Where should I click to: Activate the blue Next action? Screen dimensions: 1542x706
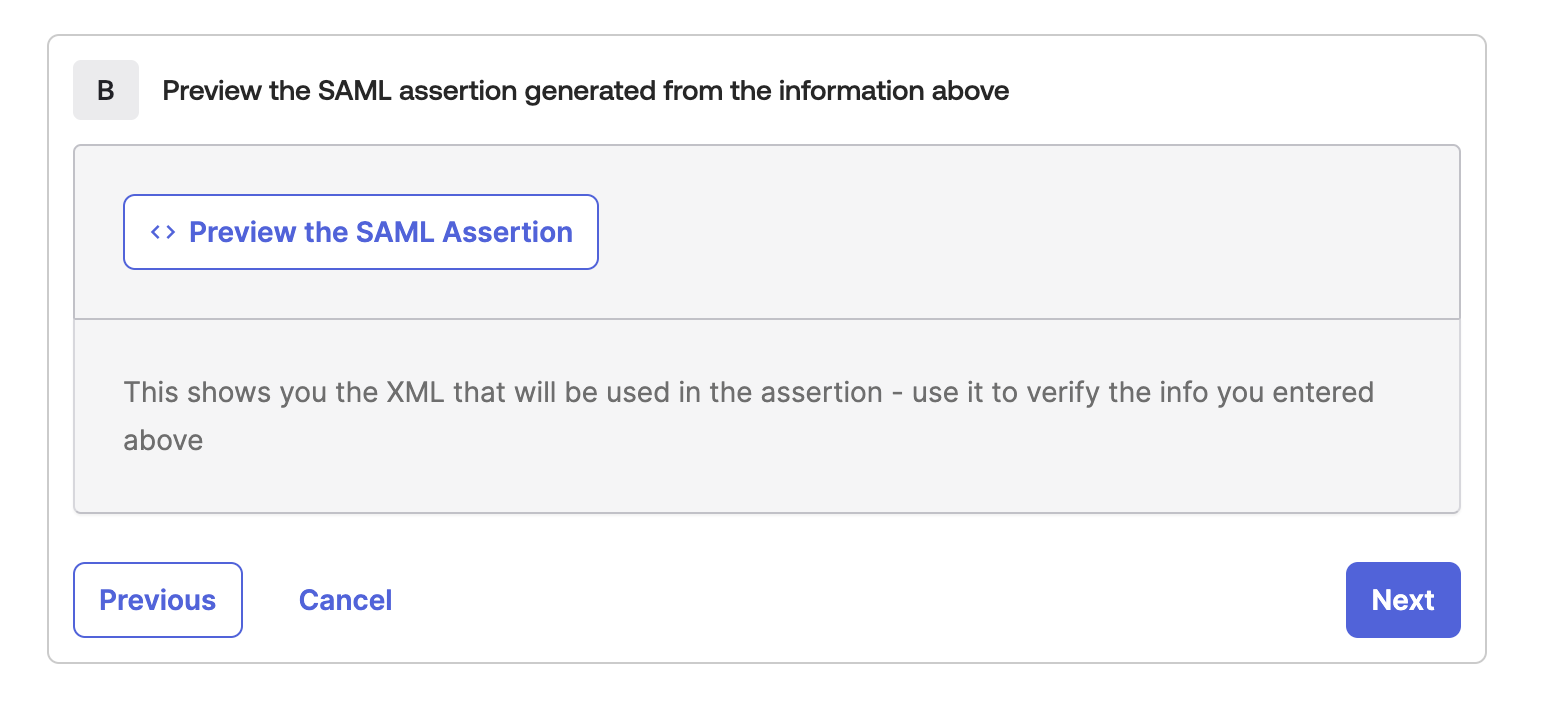(1403, 599)
